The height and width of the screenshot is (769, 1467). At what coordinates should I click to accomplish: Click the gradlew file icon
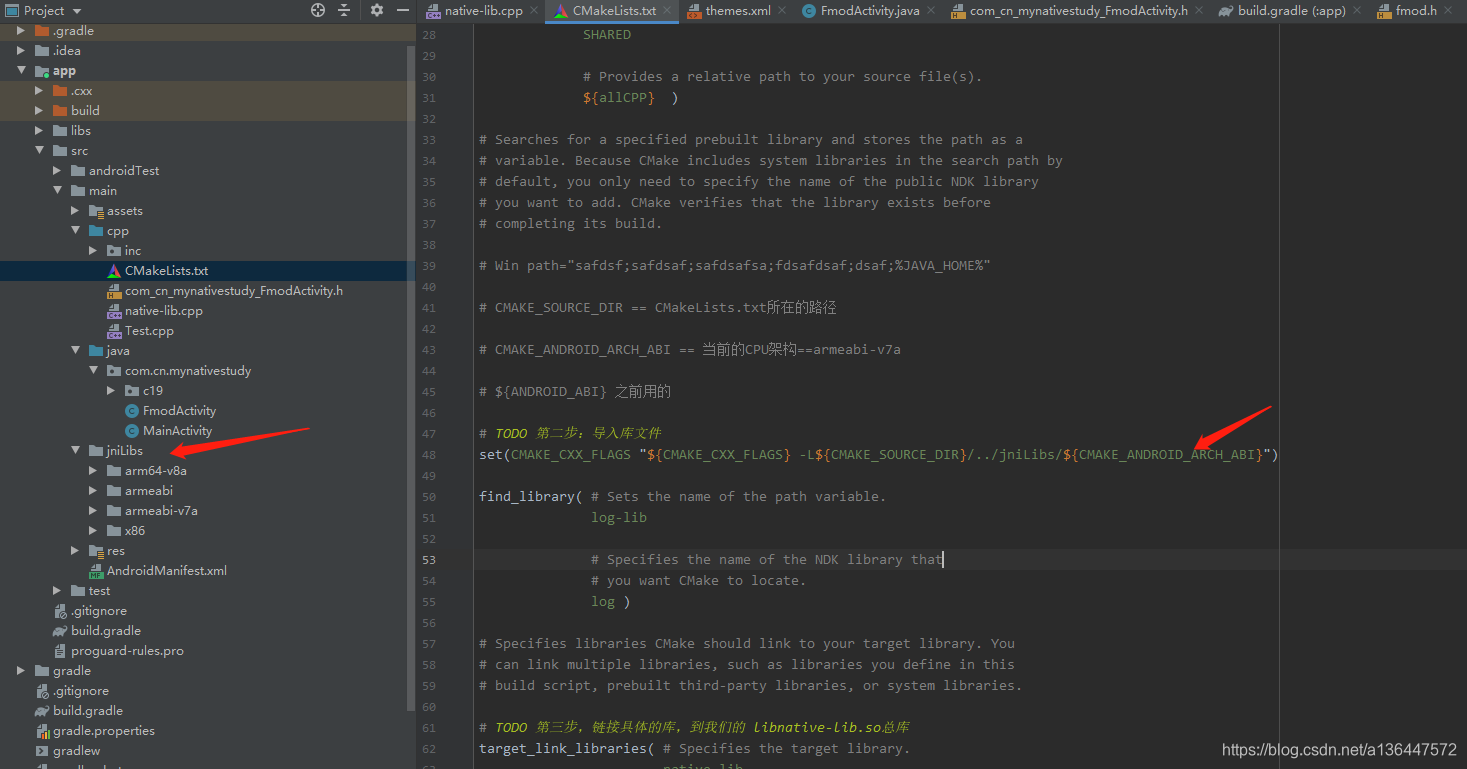point(42,751)
